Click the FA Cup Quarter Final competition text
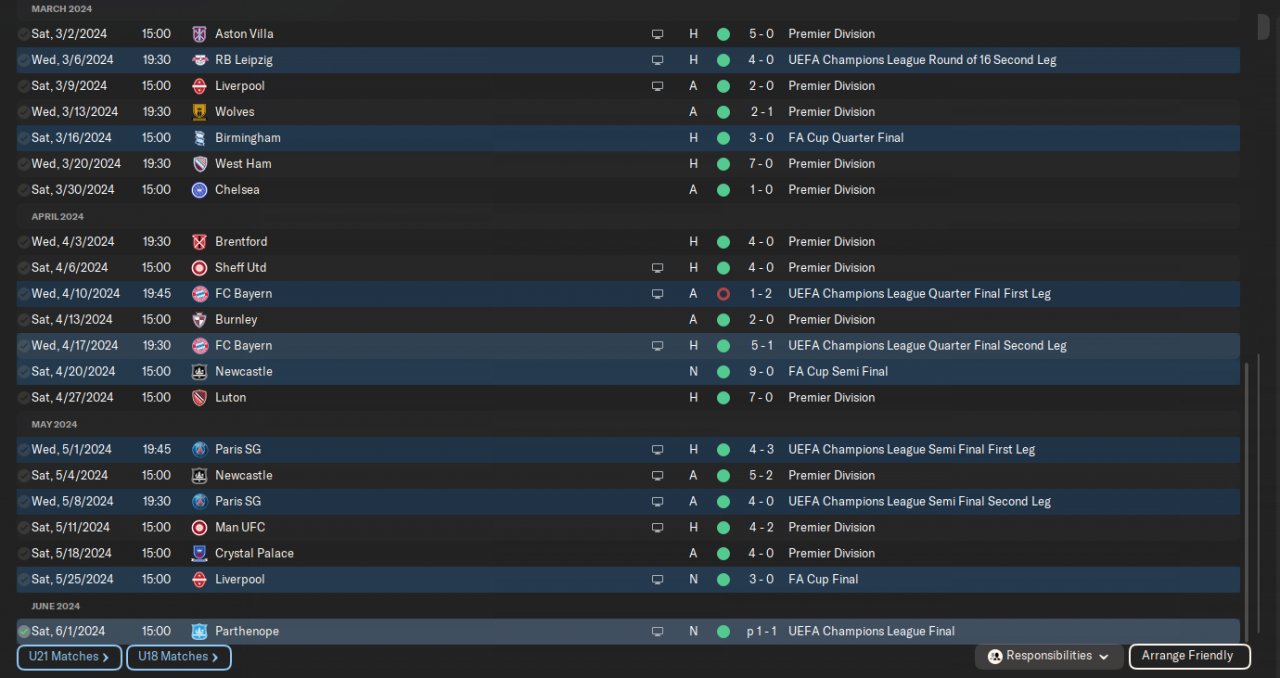This screenshot has height=678, width=1280. click(x=846, y=138)
